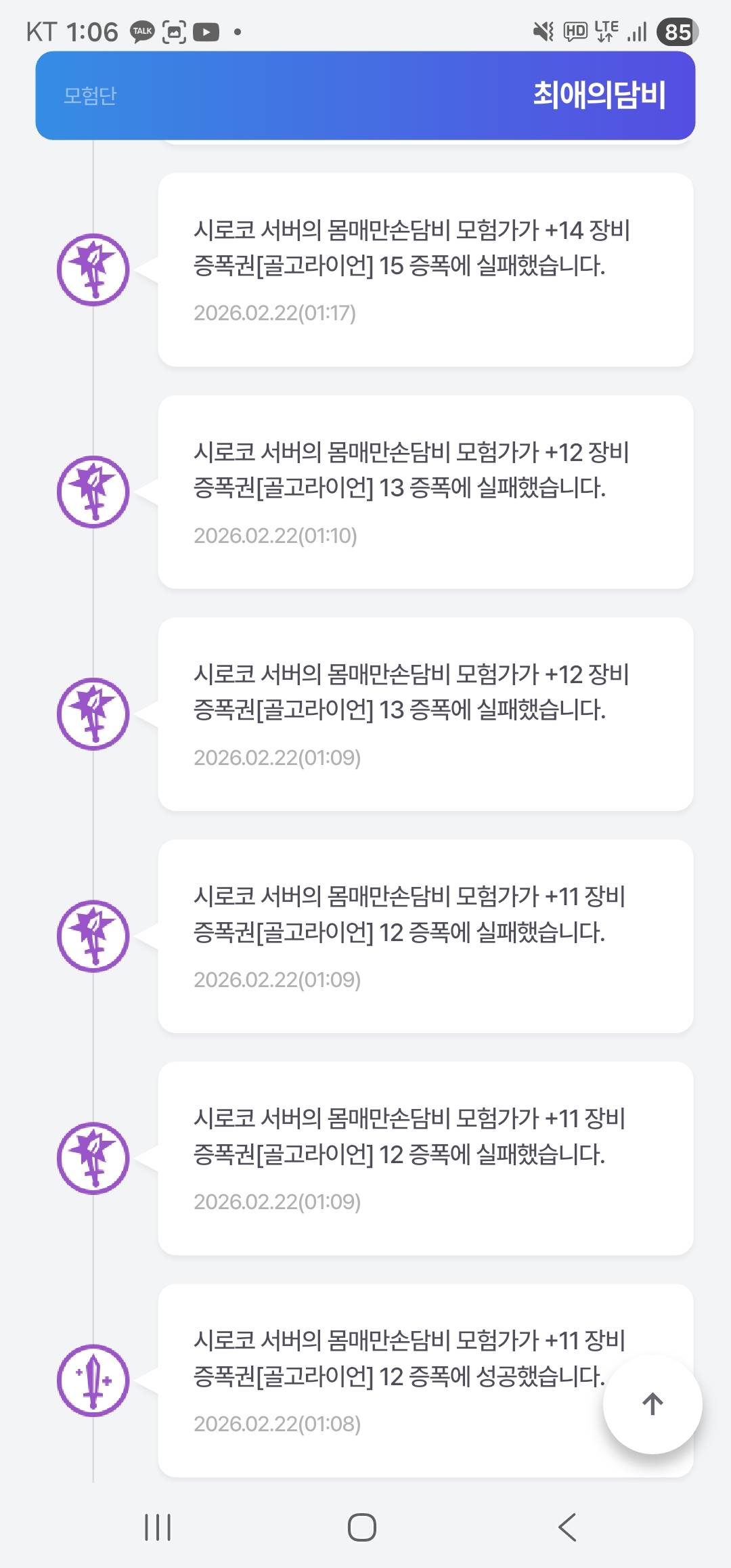Open the +14 장비 15 증폭 실패 card
This screenshot has height=1568, width=731.
pos(425,269)
